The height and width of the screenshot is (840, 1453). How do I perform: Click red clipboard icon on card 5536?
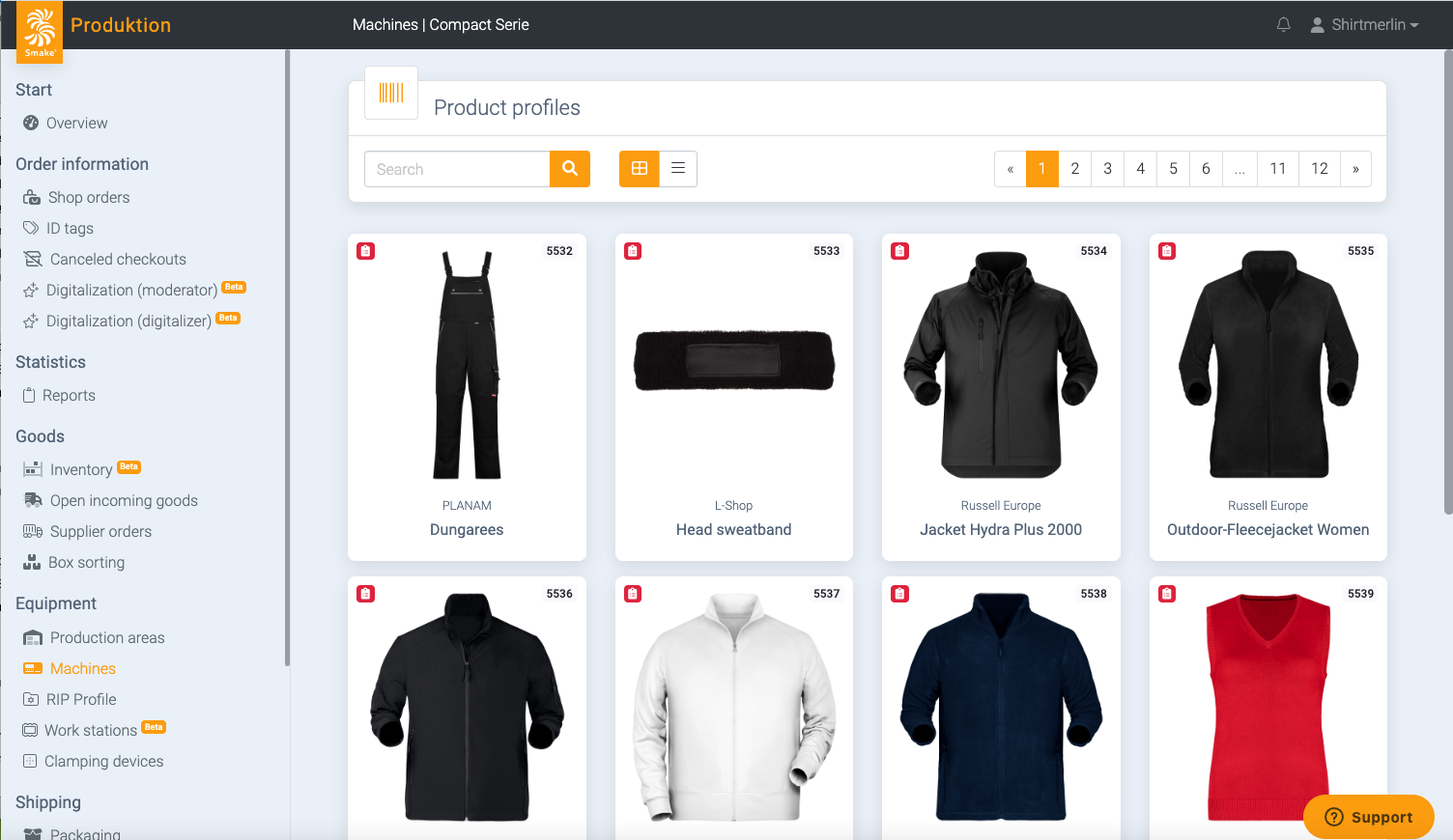pyautogui.click(x=365, y=594)
